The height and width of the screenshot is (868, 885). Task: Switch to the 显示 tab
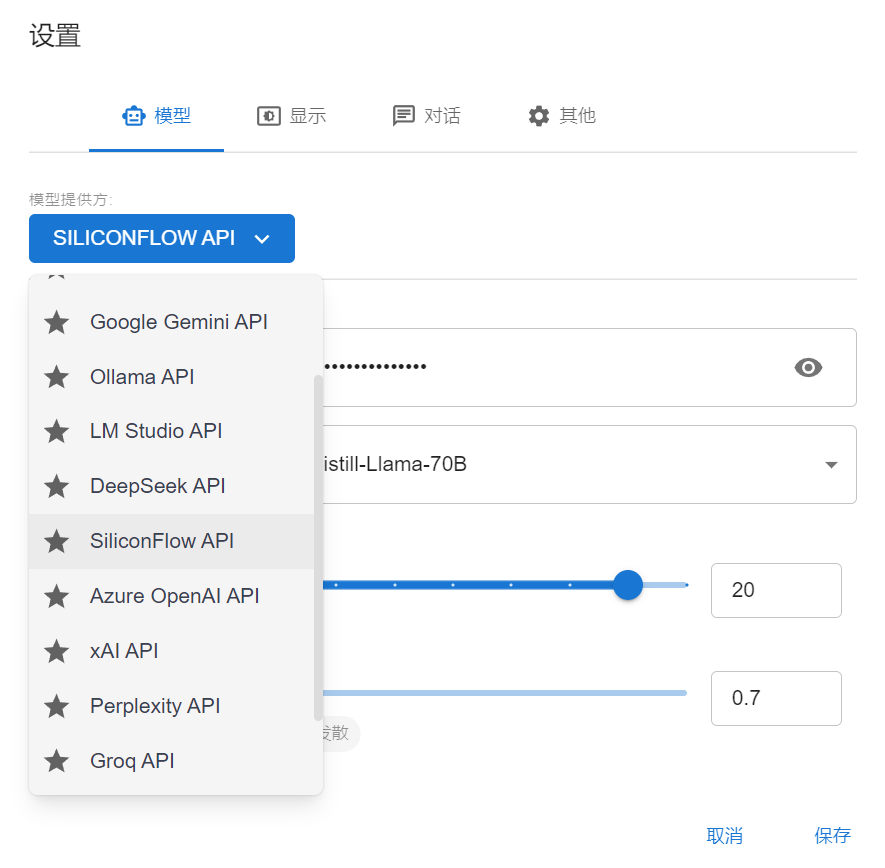pos(291,116)
